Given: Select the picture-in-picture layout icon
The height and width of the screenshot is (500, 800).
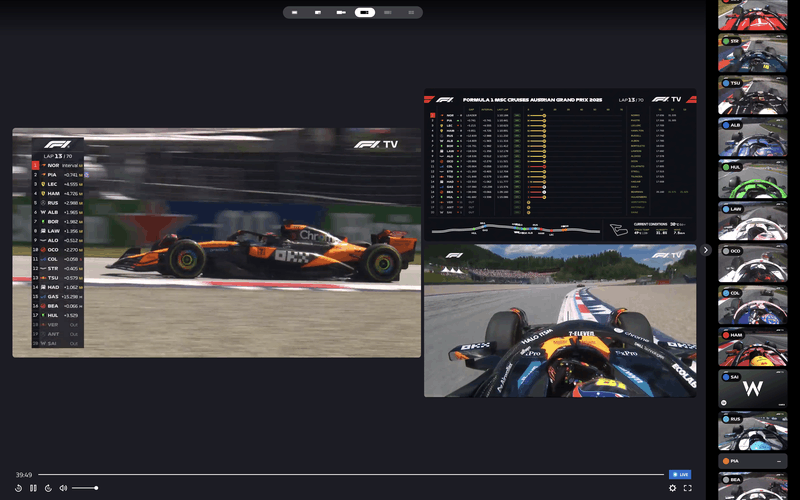Looking at the screenshot, I should click(x=318, y=12).
